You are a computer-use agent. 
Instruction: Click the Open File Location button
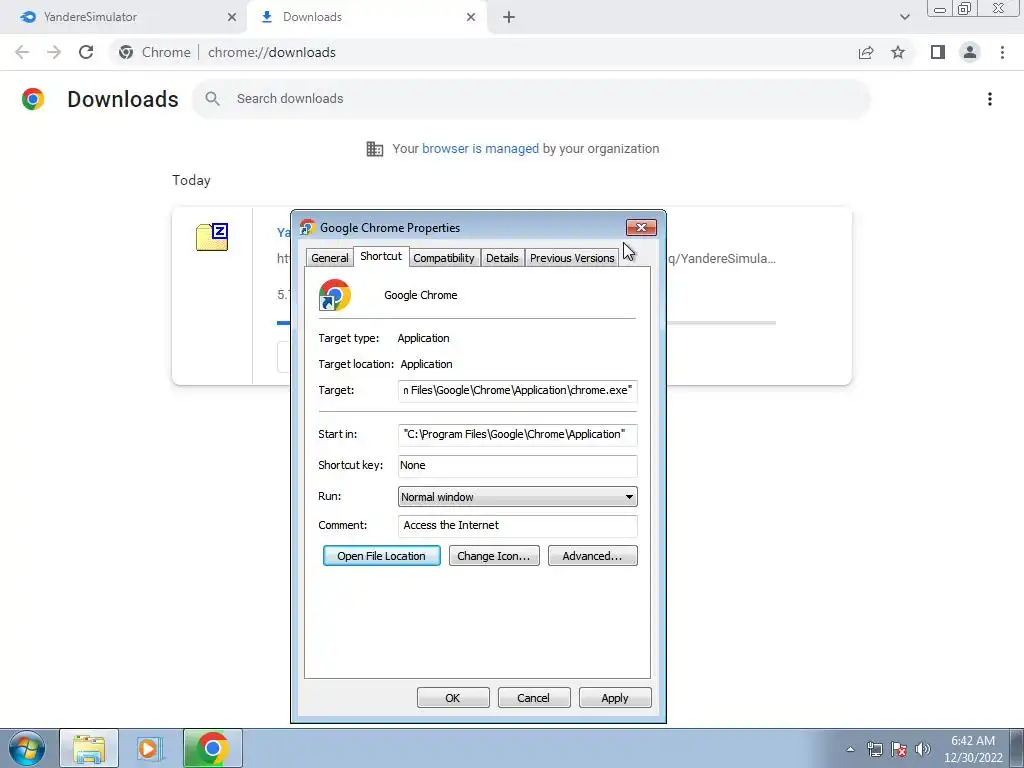381,556
